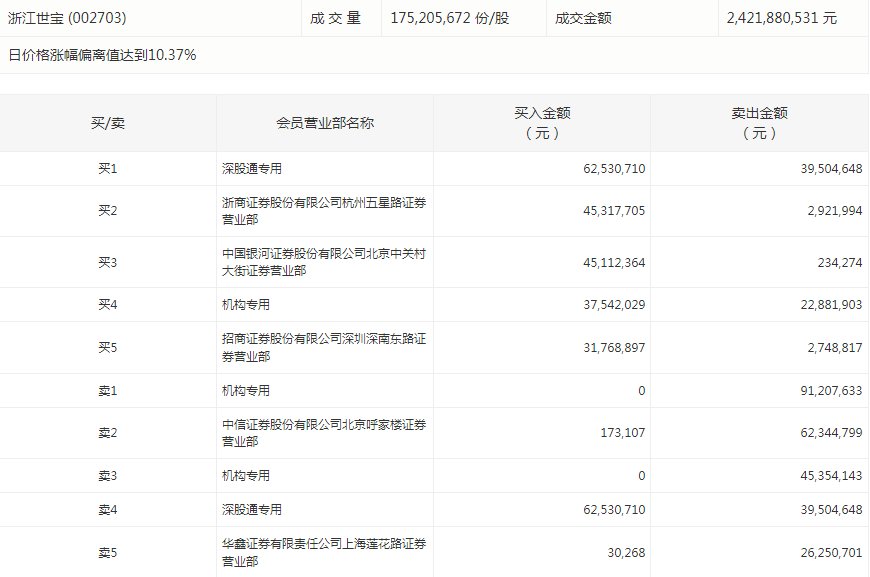
Task: Open 中信证券 北京呼家楼 branch entry
Action: (324, 433)
